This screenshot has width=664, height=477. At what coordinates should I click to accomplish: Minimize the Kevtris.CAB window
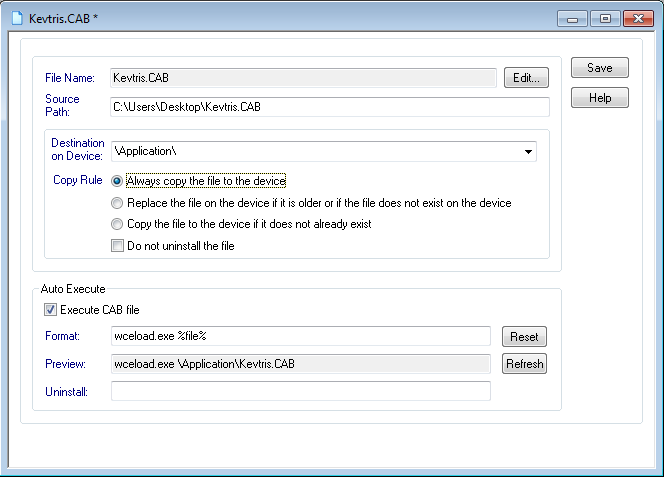coord(572,19)
